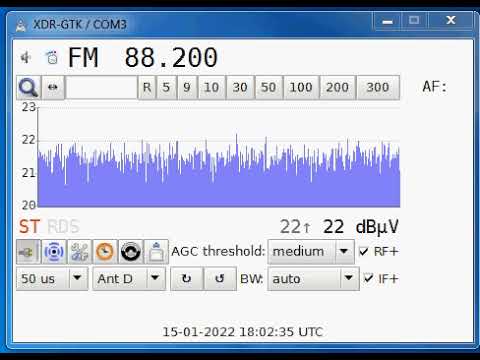Select the 100 step button
480x360 pixels.
click(x=301, y=87)
